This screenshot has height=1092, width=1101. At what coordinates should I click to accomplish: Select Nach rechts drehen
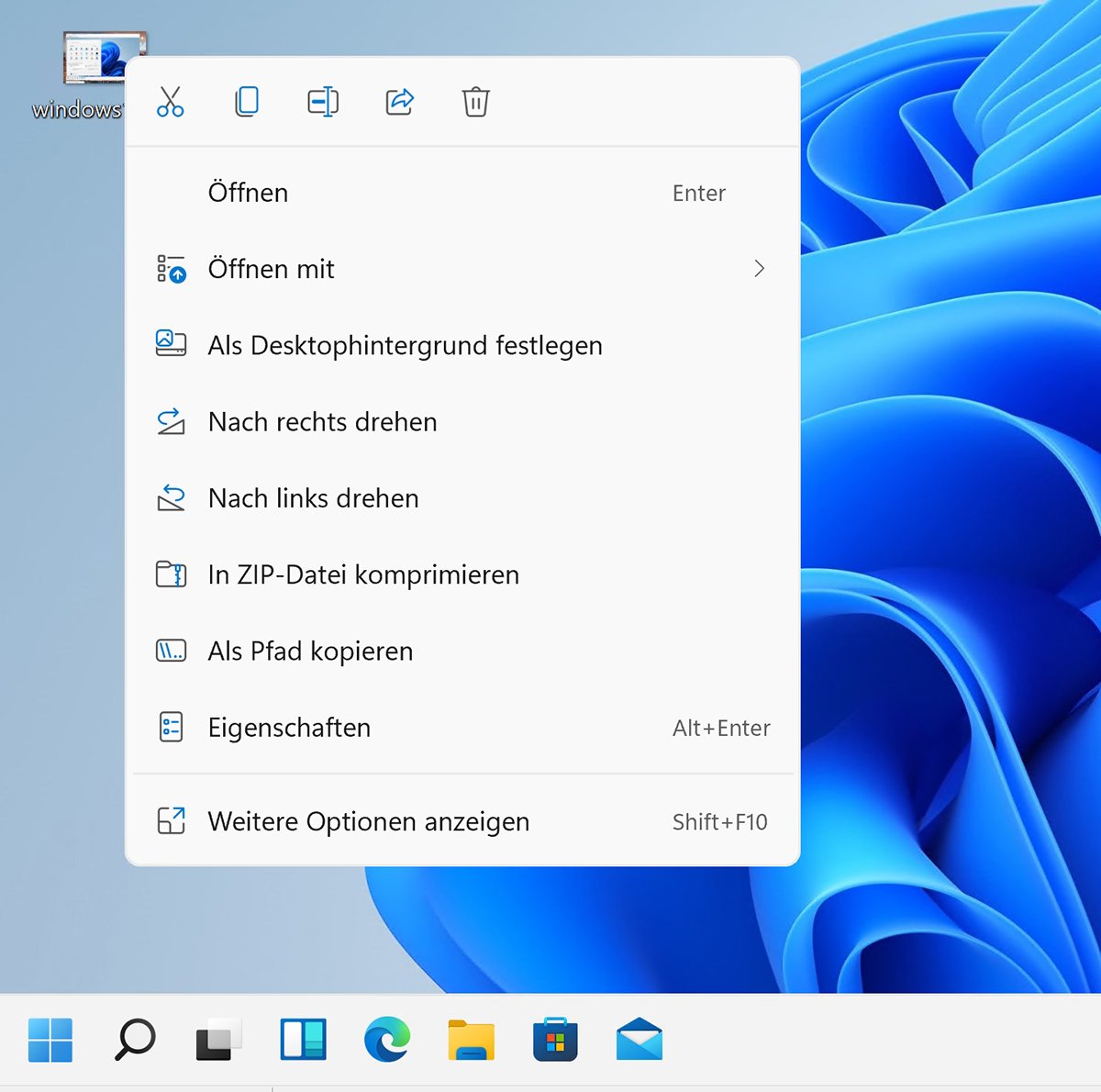pos(462,422)
